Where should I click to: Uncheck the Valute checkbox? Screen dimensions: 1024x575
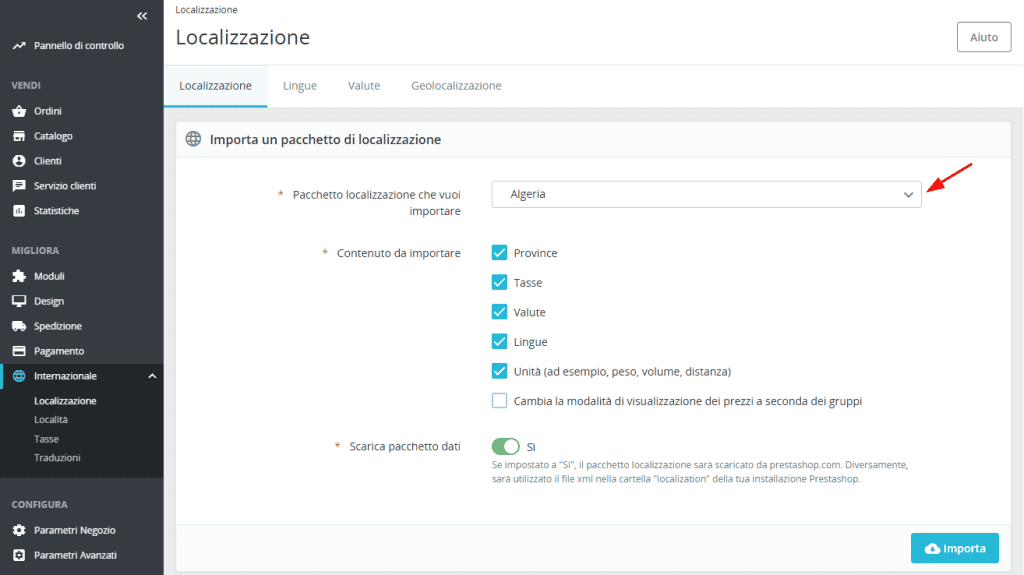pos(500,312)
